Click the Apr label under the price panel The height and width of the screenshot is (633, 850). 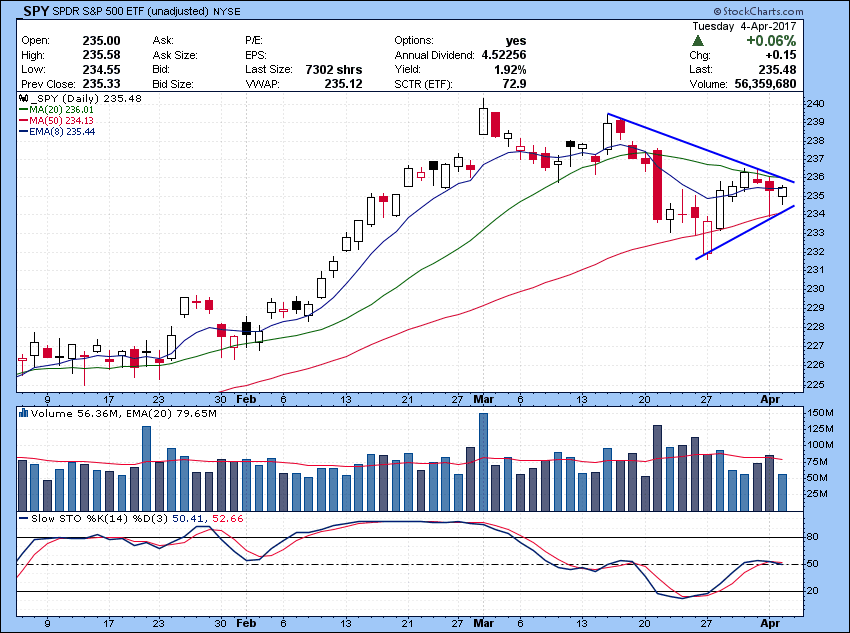[770, 399]
